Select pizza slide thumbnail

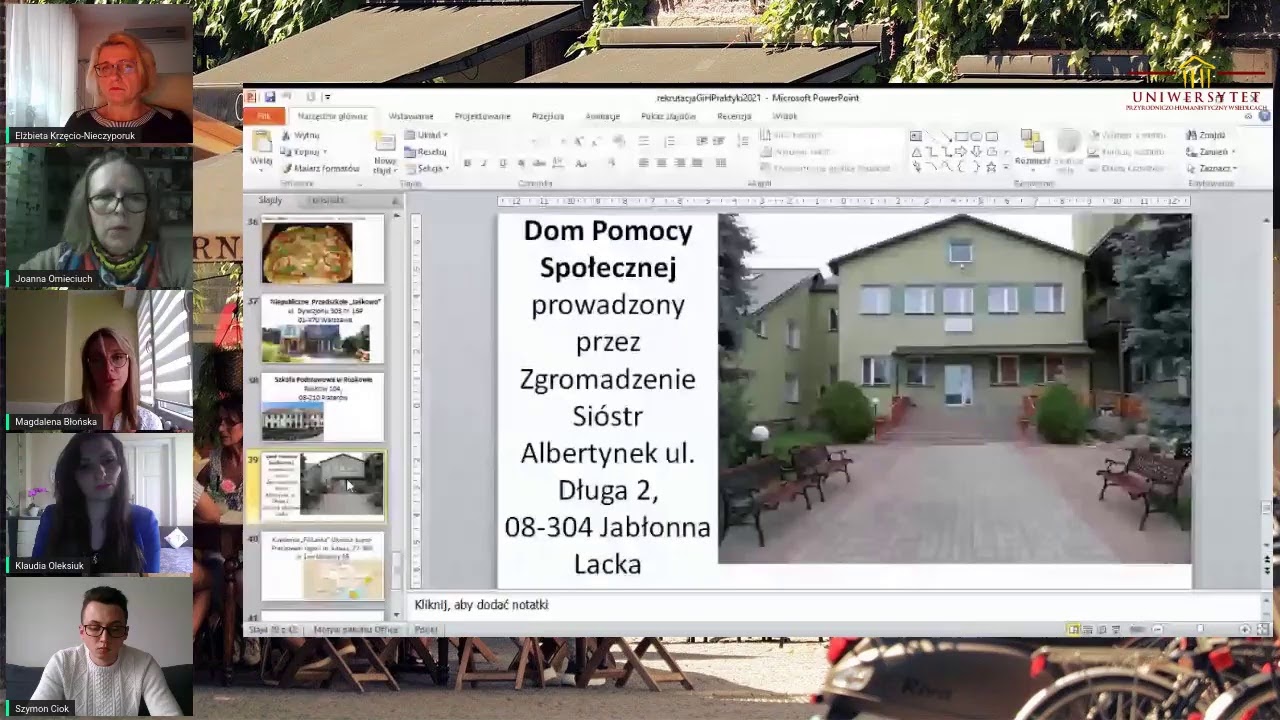tap(322, 251)
